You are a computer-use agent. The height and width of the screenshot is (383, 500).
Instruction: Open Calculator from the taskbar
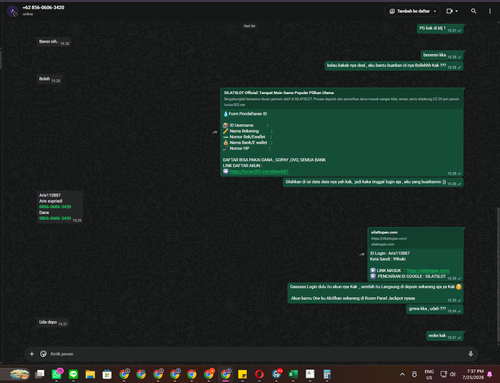(x=327, y=374)
